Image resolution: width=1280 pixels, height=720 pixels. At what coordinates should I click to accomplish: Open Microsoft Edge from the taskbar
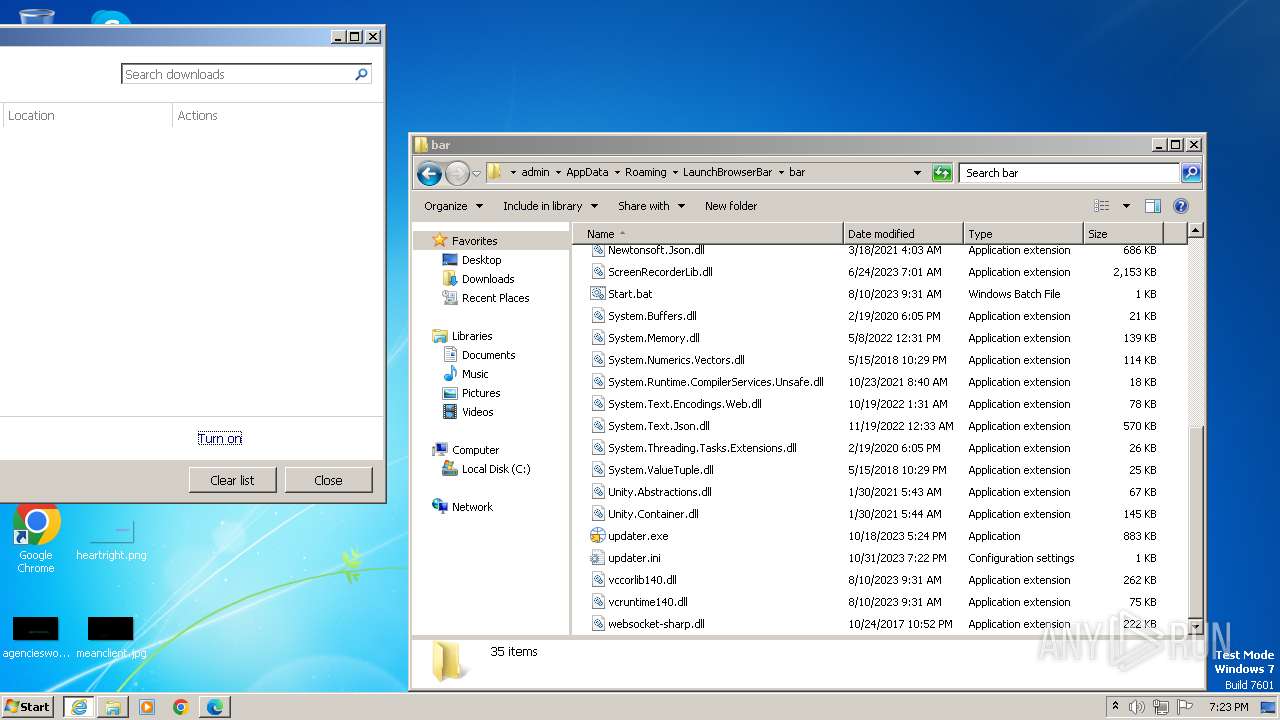click(215, 707)
